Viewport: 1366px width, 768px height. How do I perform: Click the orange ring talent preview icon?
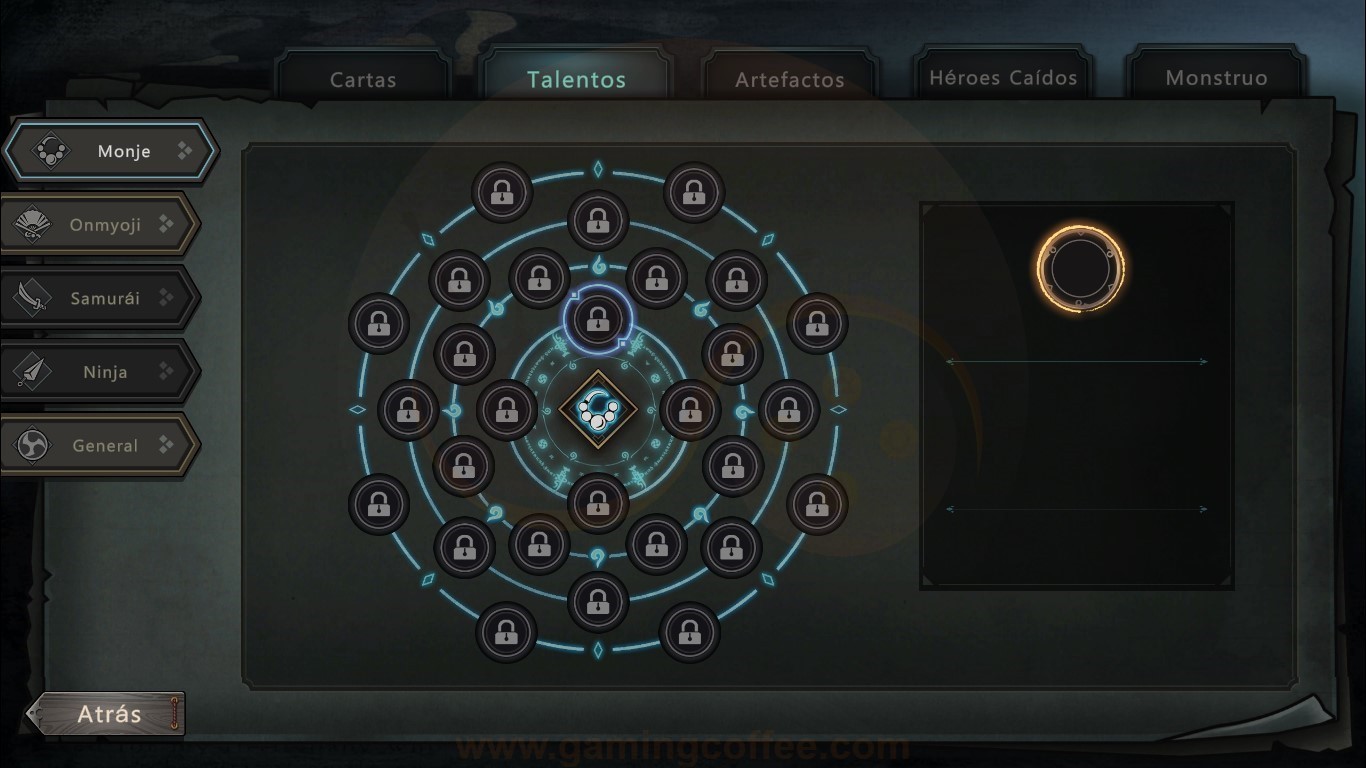(x=1081, y=269)
